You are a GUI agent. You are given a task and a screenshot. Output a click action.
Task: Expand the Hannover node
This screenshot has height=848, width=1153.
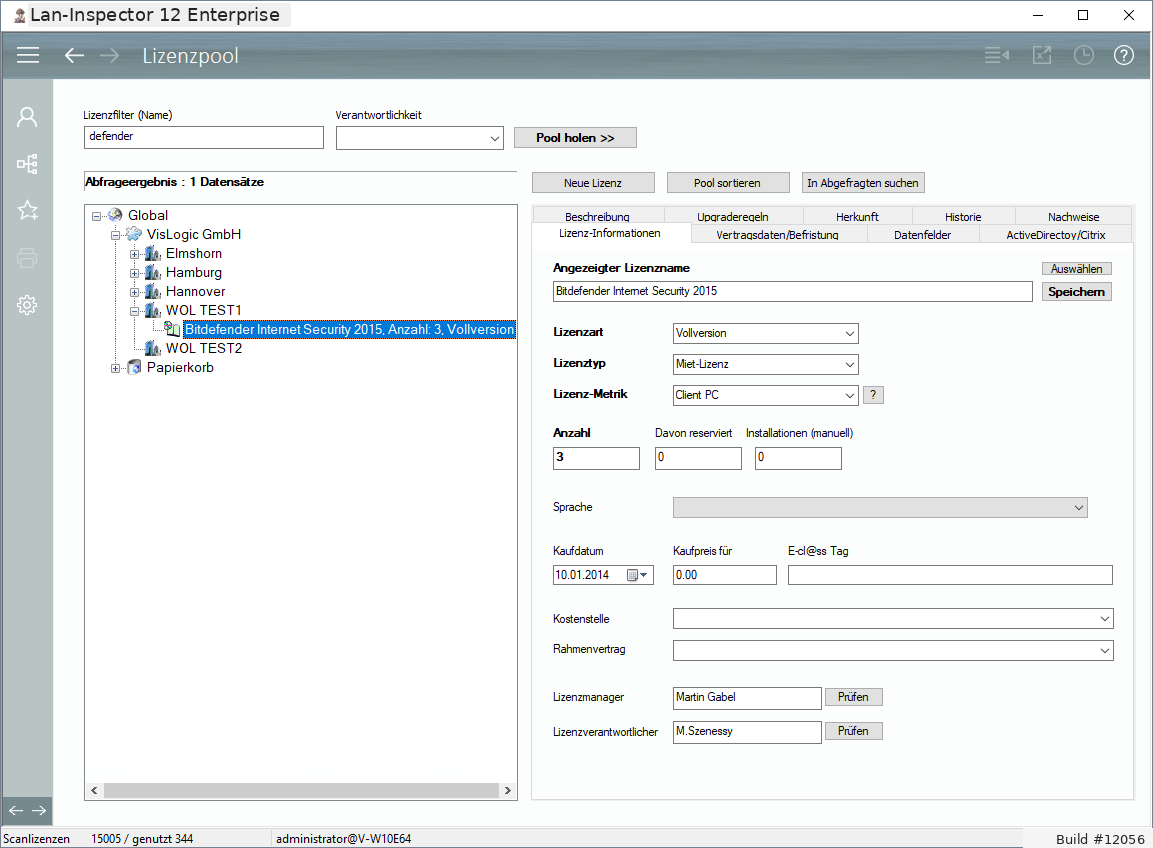(x=135, y=293)
